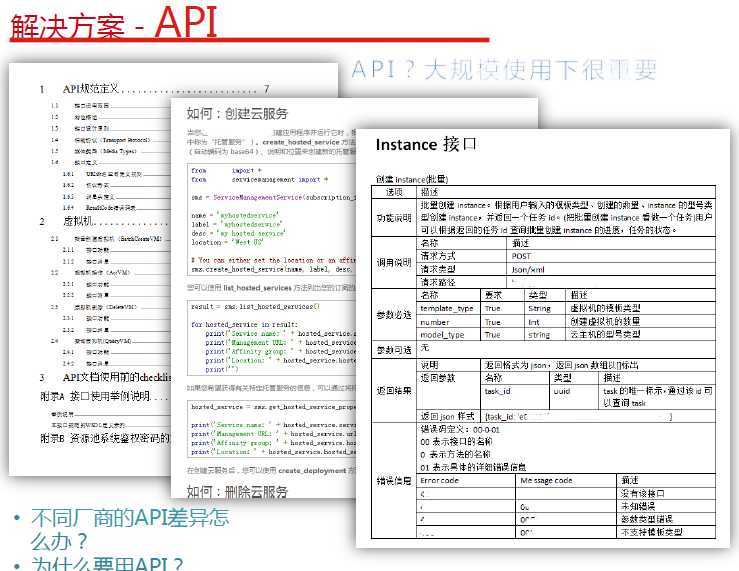Click the 'POST' value cell
The height and width of the screenshot is (571, 739).
tap(611, 256)
